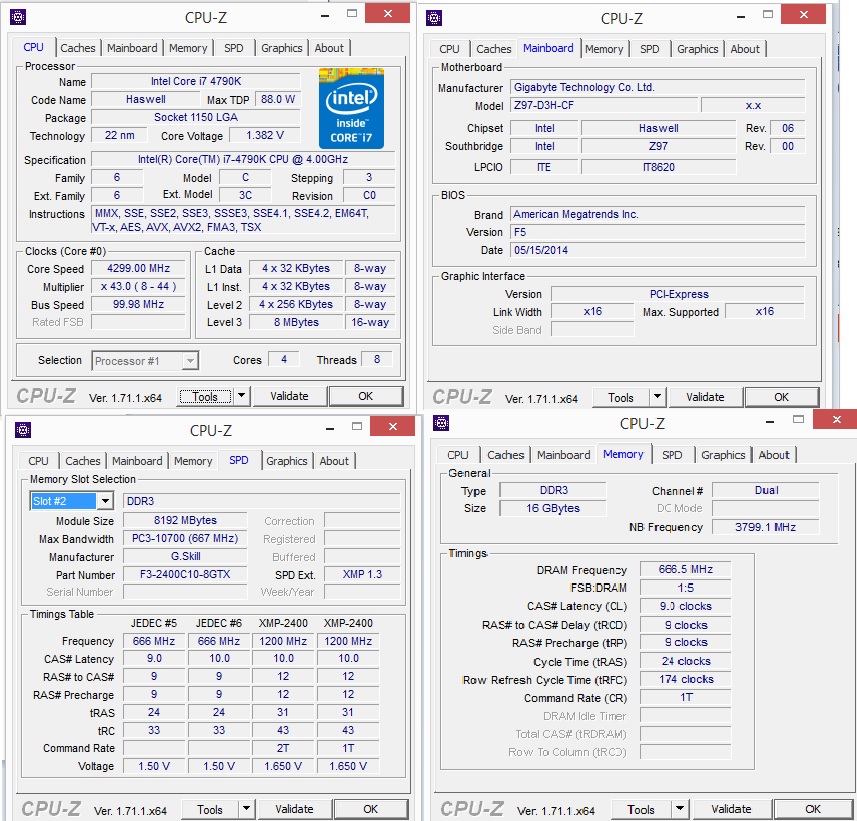Click CPU-Z app icon in Memory window title bar

click(x=441, y=423)
